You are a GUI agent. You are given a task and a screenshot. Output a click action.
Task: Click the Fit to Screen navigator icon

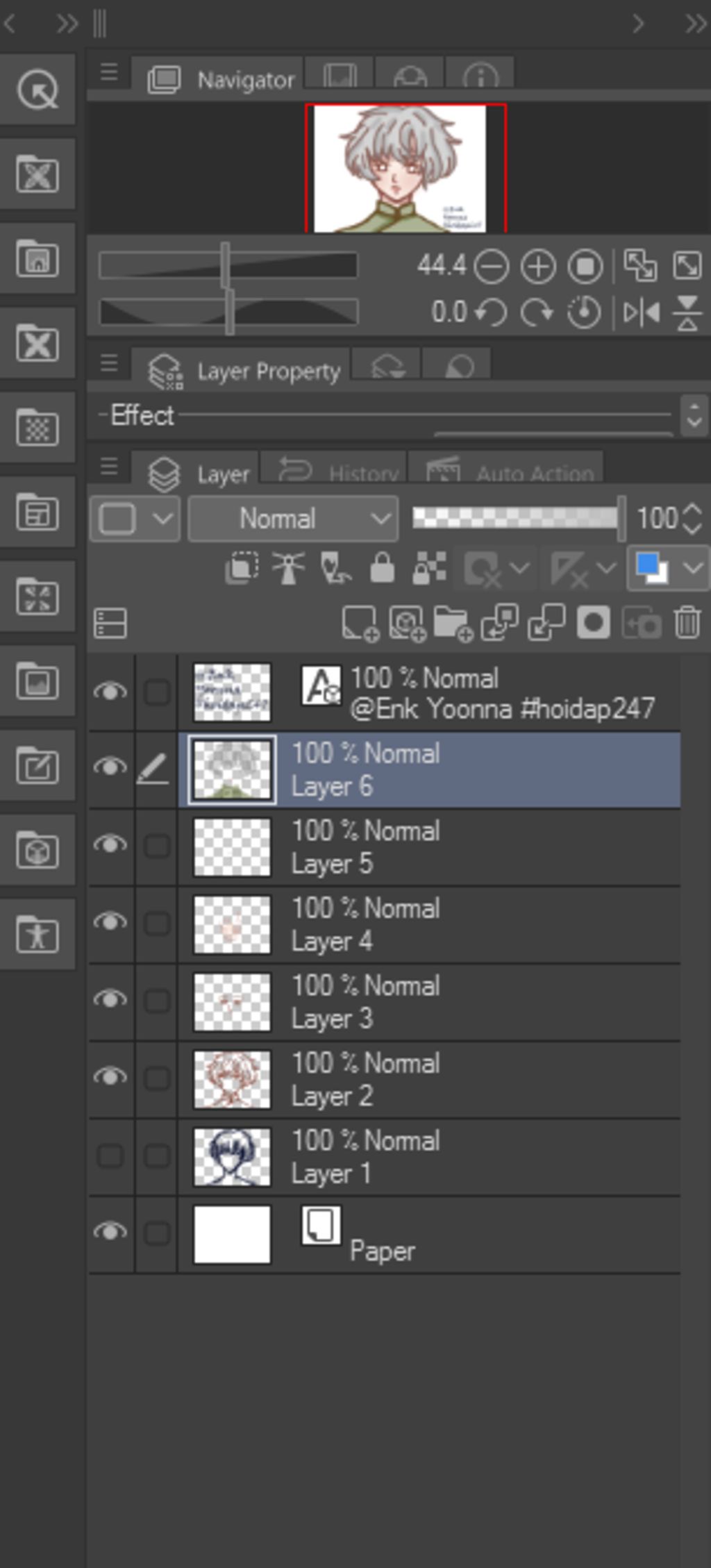coord(640,265)
